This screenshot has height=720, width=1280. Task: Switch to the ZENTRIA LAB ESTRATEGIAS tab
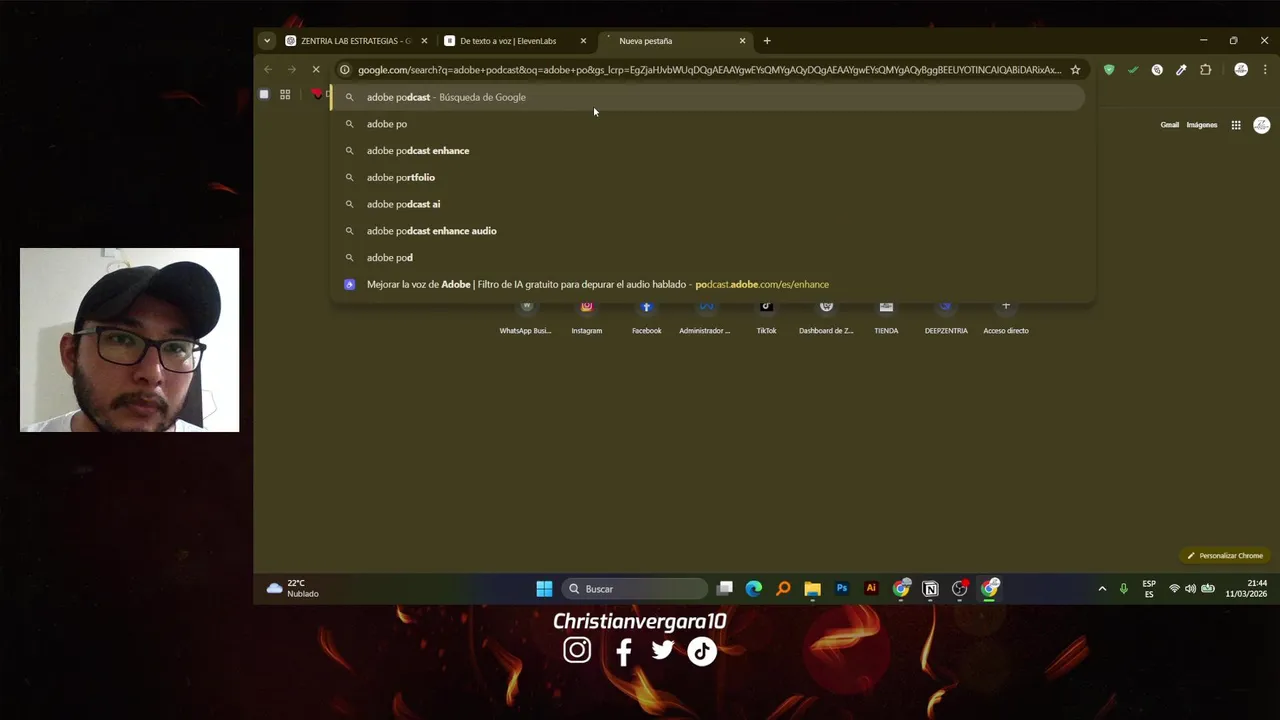(x=356, y=41)
